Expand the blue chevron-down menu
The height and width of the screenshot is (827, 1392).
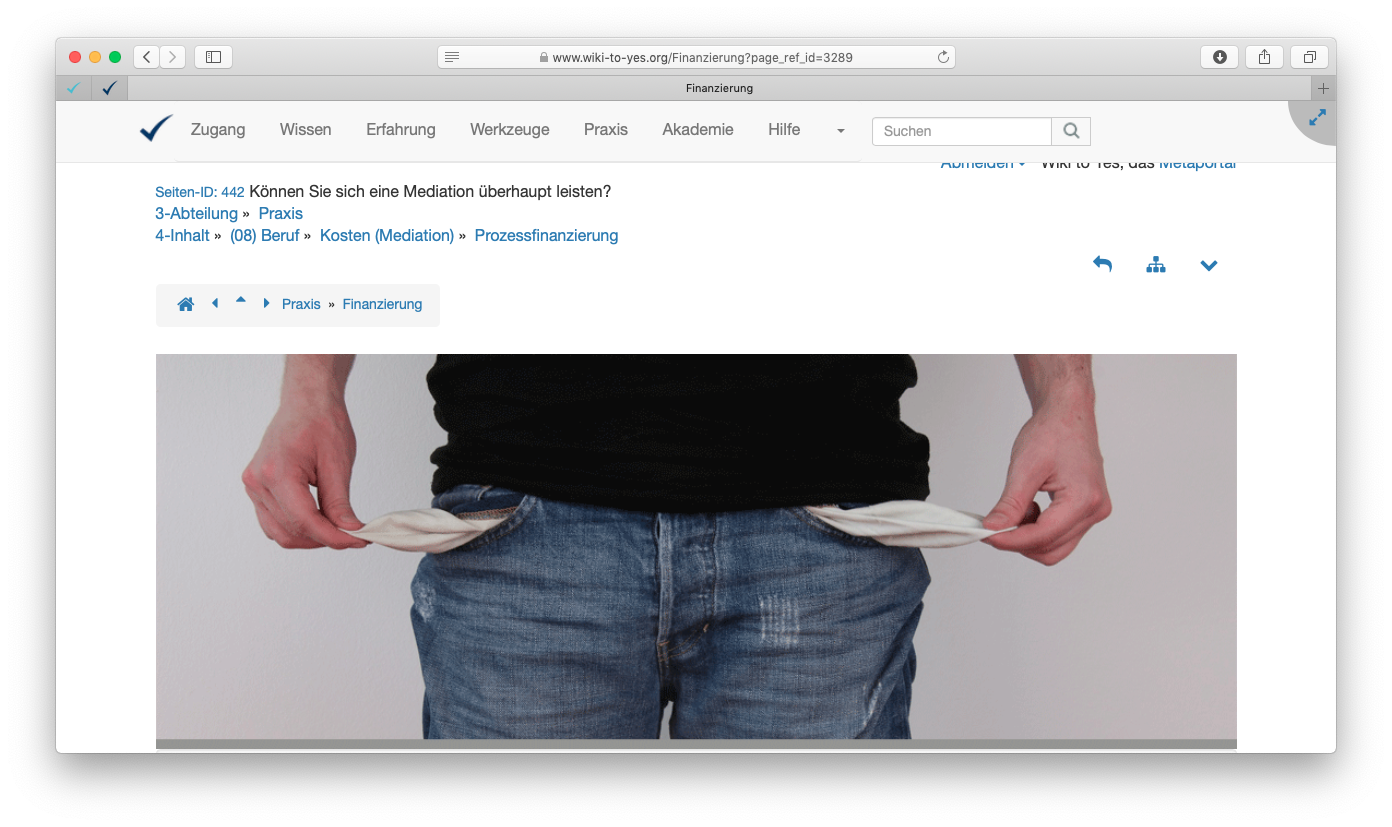coord(1209,265)
